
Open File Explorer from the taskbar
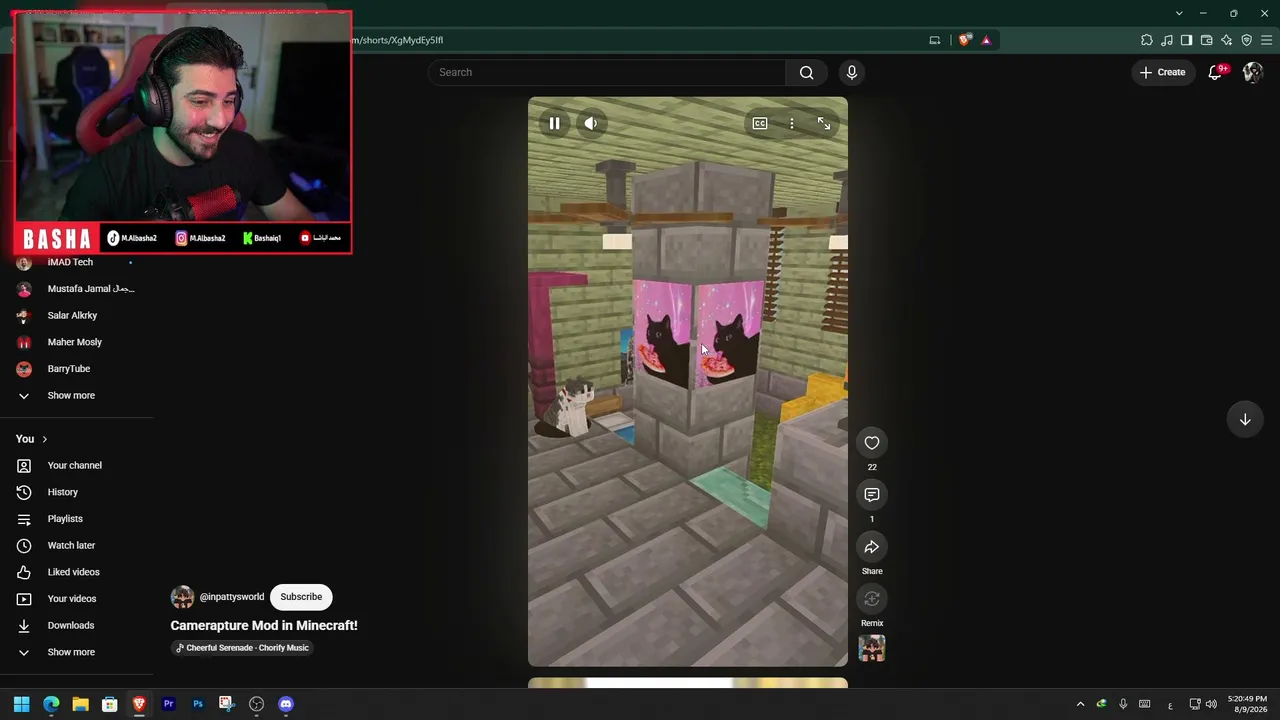click(80, 704)
